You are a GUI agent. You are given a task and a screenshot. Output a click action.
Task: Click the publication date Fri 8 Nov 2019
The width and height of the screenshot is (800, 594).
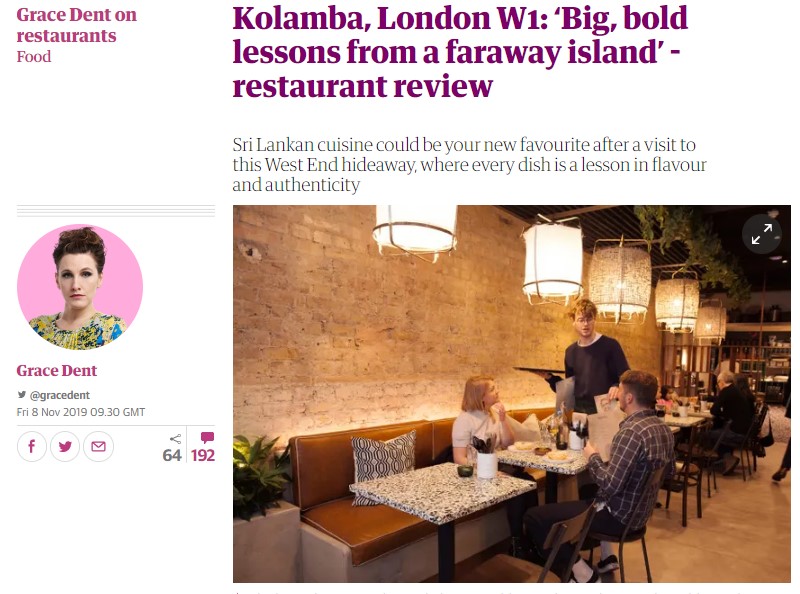(x=81, y=412)
